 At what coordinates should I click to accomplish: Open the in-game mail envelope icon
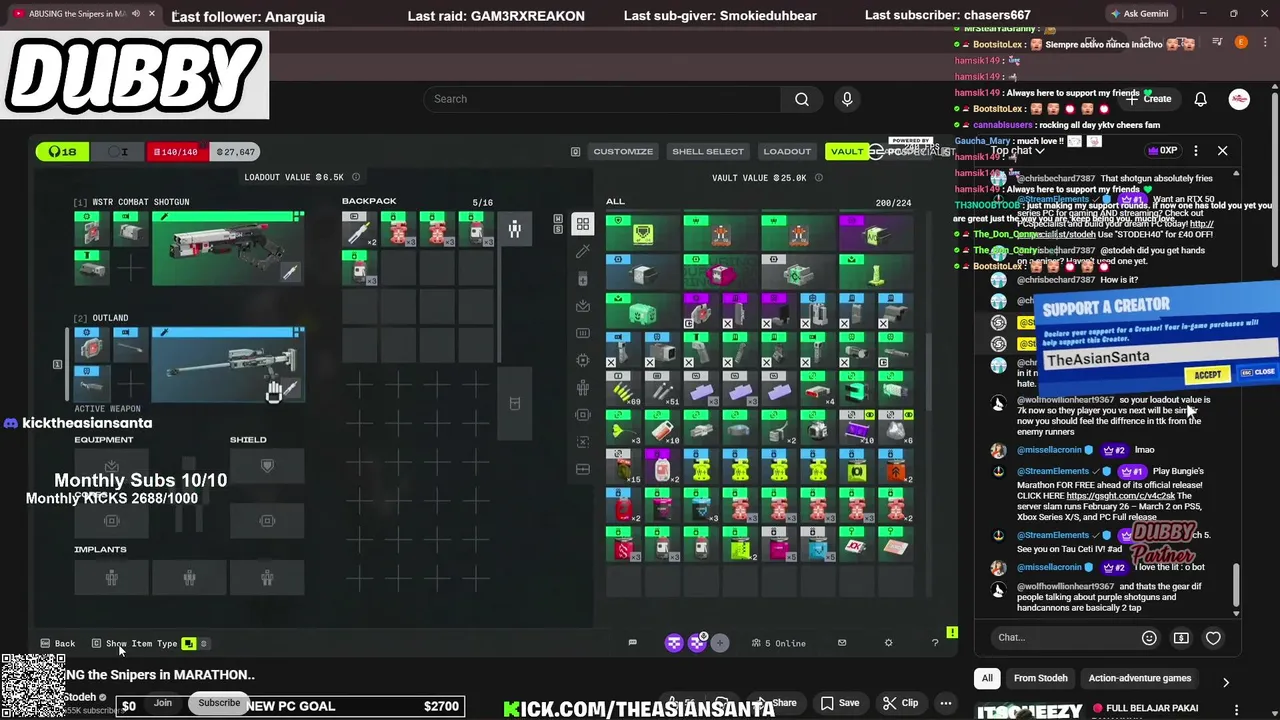click(842, 643)
